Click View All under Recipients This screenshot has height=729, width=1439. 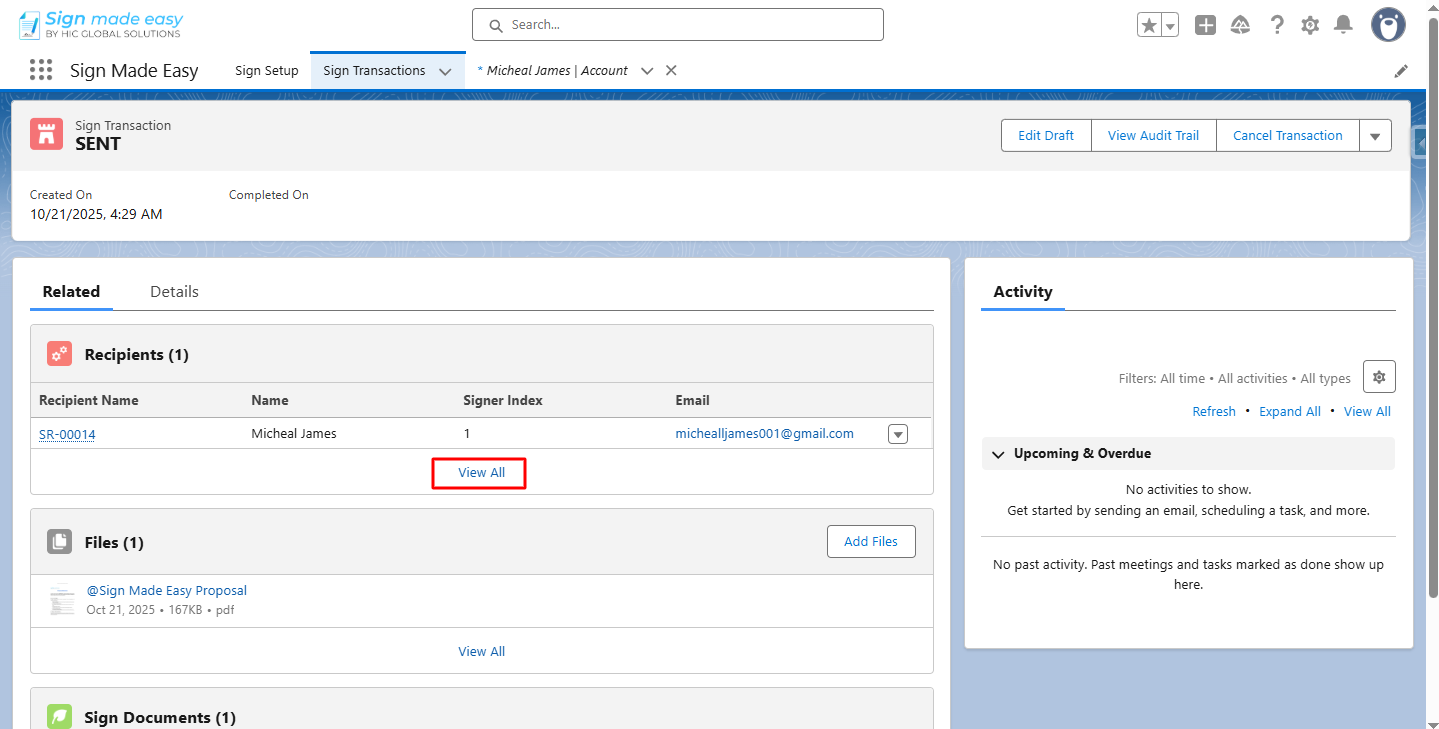pos(481,473)
